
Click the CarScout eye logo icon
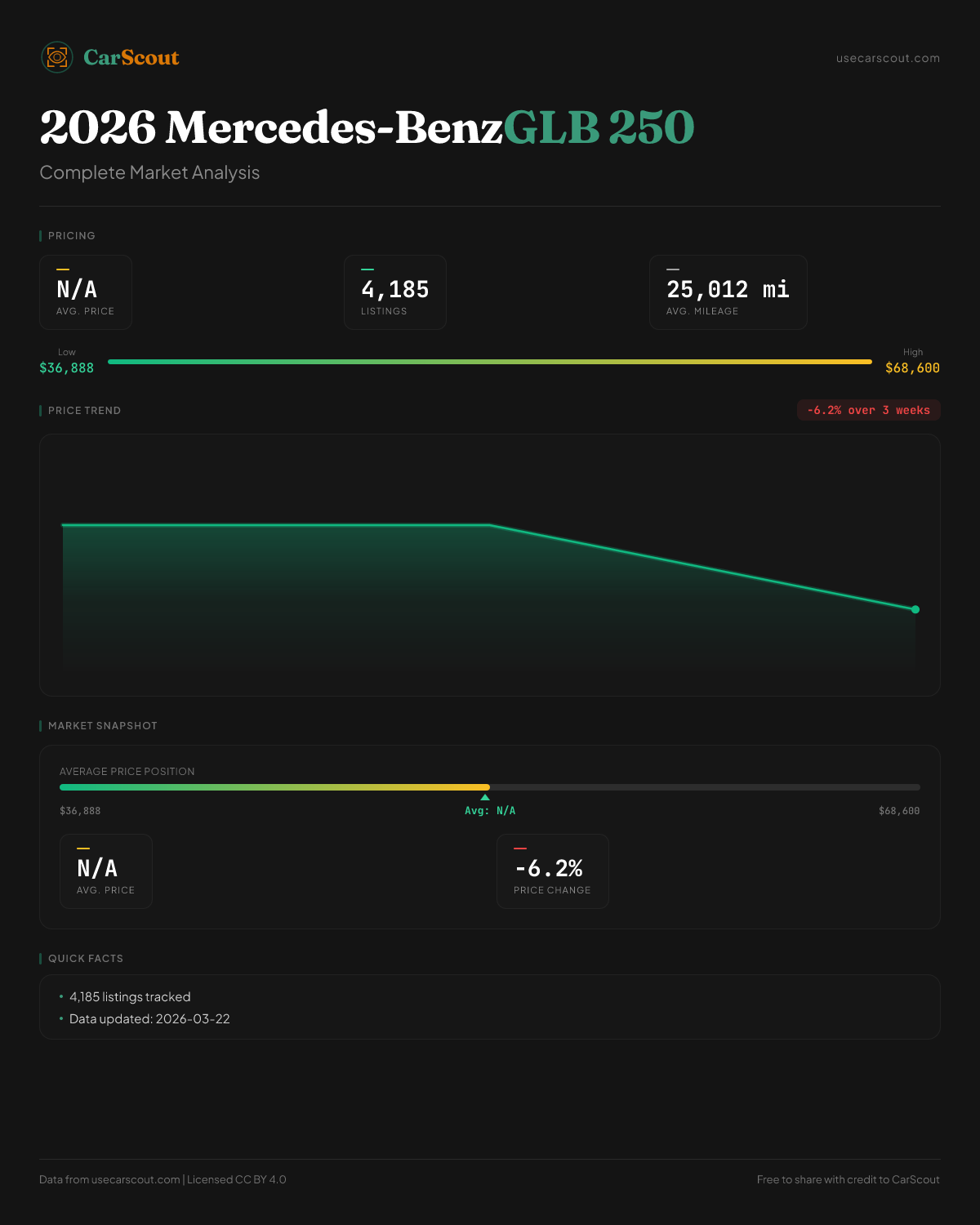(x=57, y=57)
